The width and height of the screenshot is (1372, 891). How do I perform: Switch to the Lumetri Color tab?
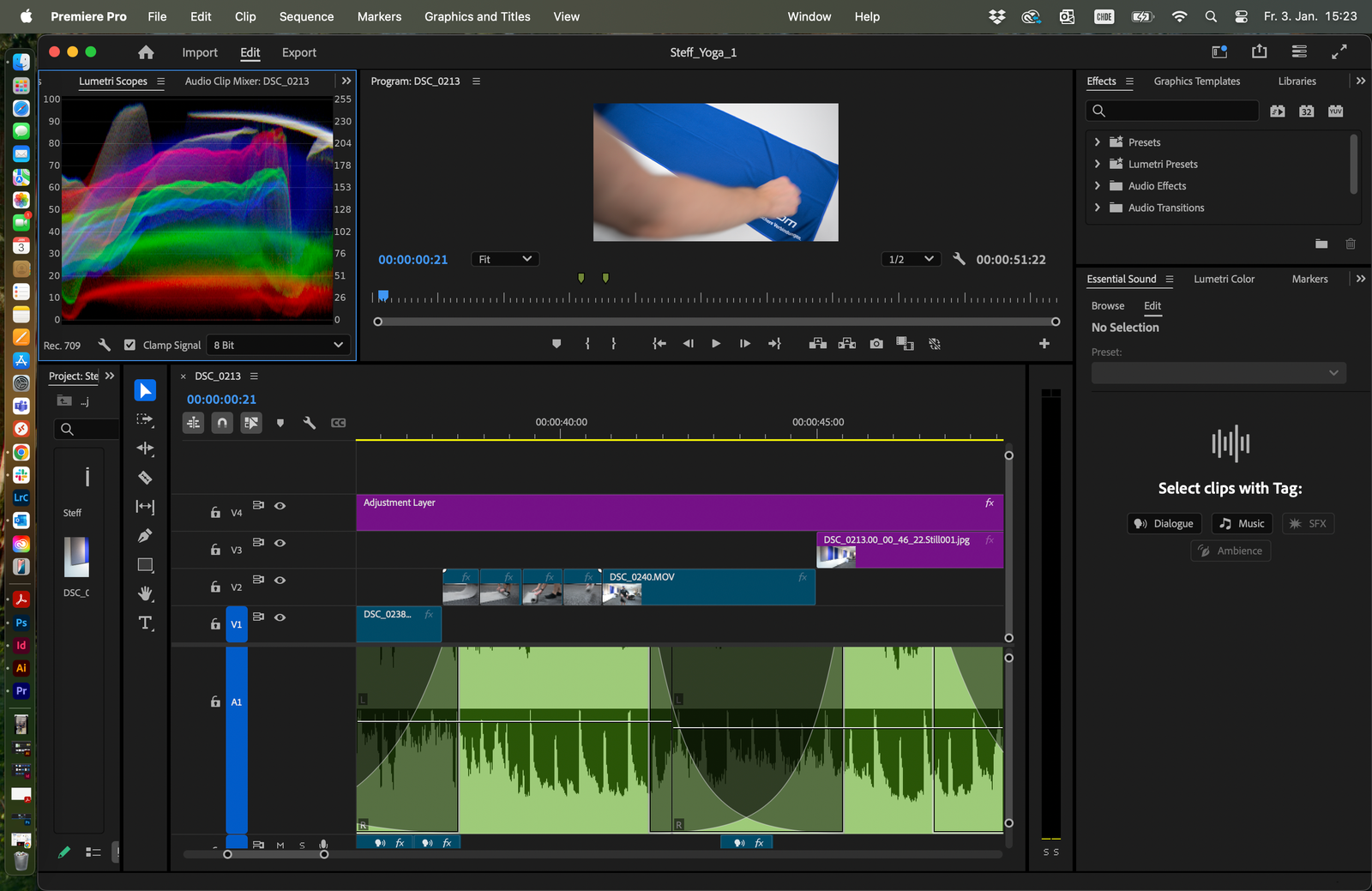(1224, 279)
